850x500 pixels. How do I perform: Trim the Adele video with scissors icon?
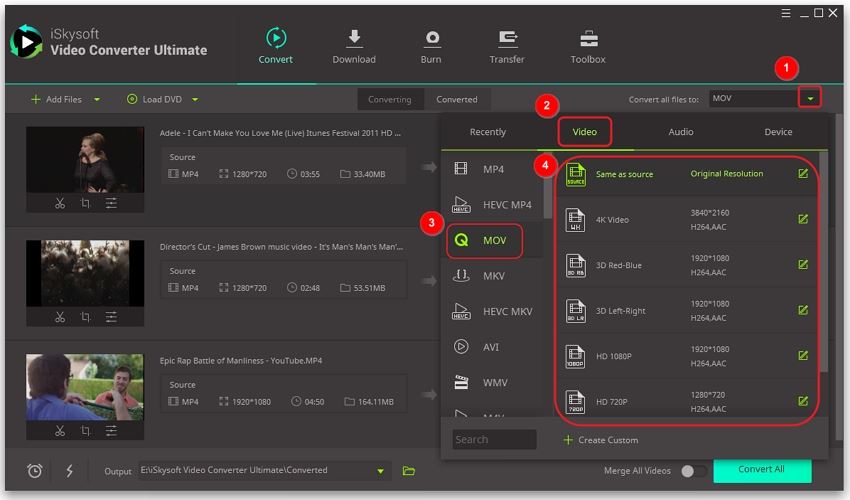coord(60,203)
